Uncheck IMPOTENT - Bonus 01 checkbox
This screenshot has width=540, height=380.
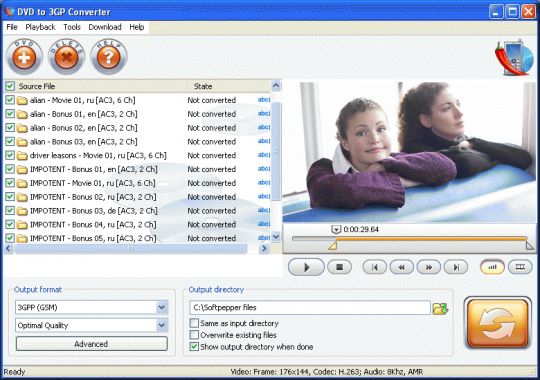(x=10, y=169)
